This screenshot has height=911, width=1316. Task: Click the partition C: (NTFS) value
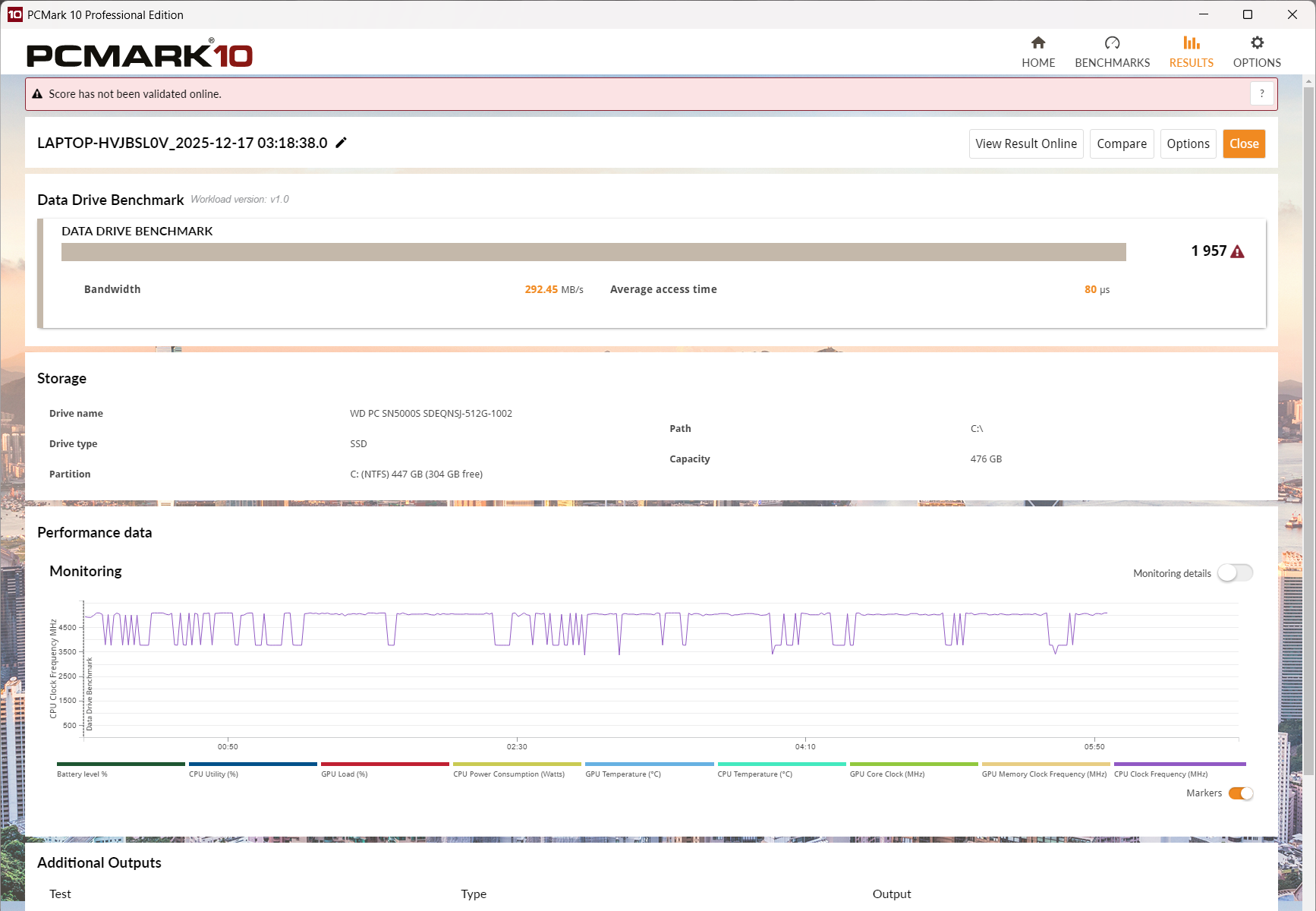[x=416, y=474]
